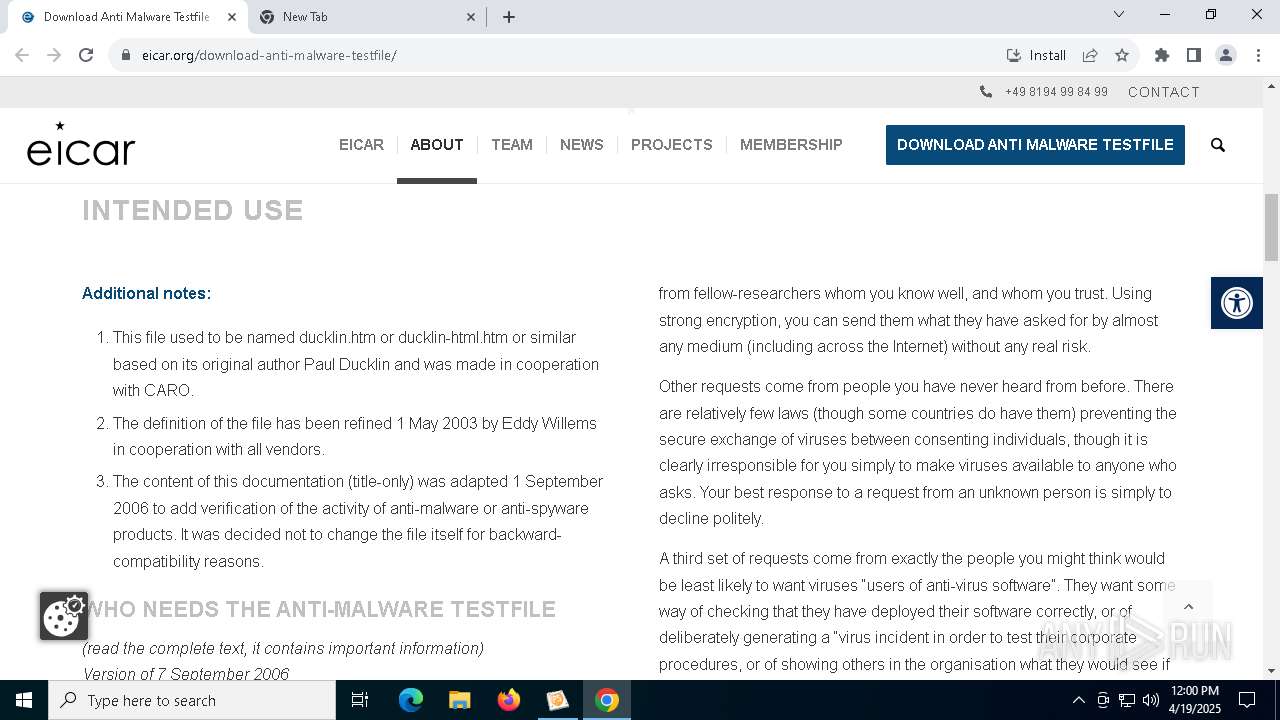Switch to the New Tab tab
The width and height of the screenshot is (1280, 720).
pos(366,17)
